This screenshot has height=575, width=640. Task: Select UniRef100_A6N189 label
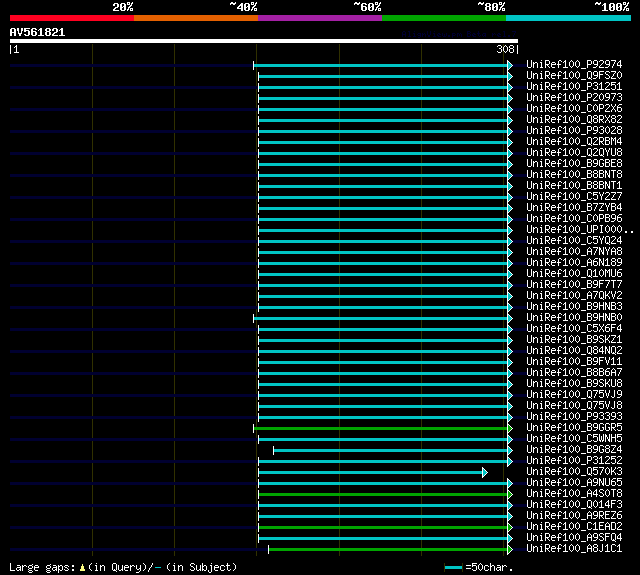pos(574,263)
